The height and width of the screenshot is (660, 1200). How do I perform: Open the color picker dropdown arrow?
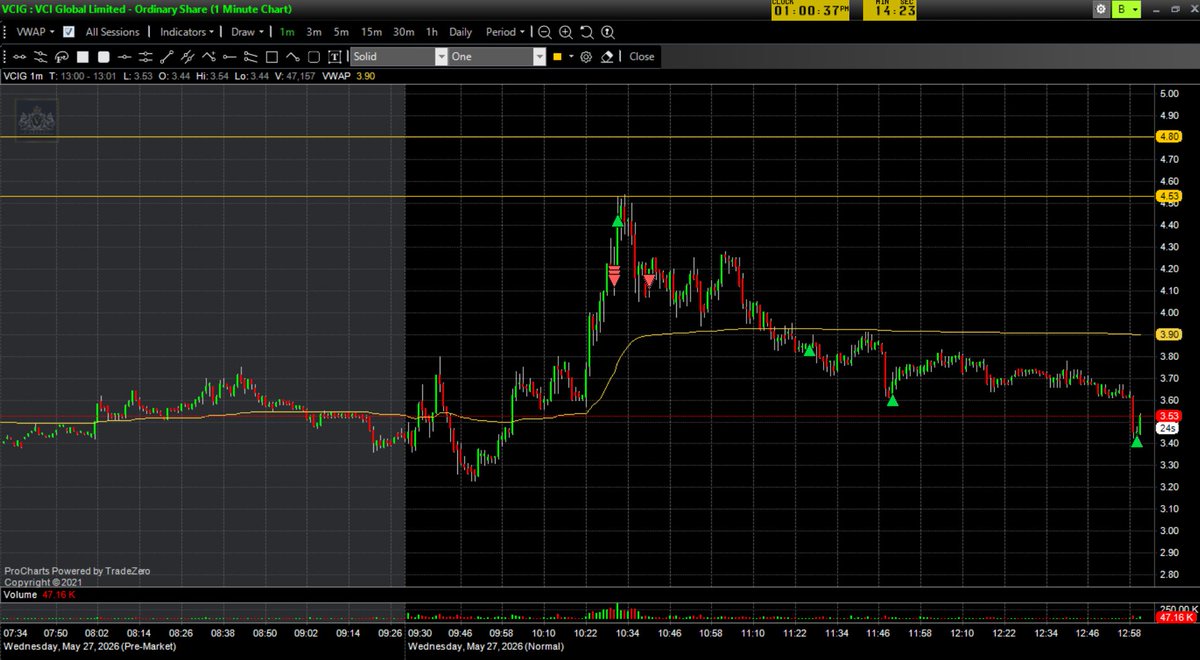tap(571, 57)
